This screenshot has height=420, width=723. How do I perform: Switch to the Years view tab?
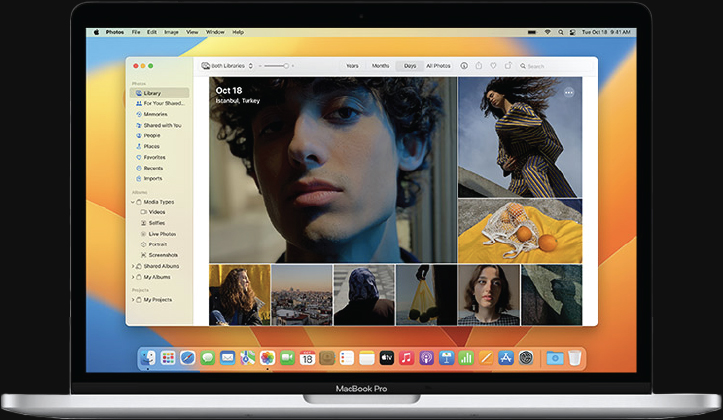pyautogui.click(x=352, y=66)
